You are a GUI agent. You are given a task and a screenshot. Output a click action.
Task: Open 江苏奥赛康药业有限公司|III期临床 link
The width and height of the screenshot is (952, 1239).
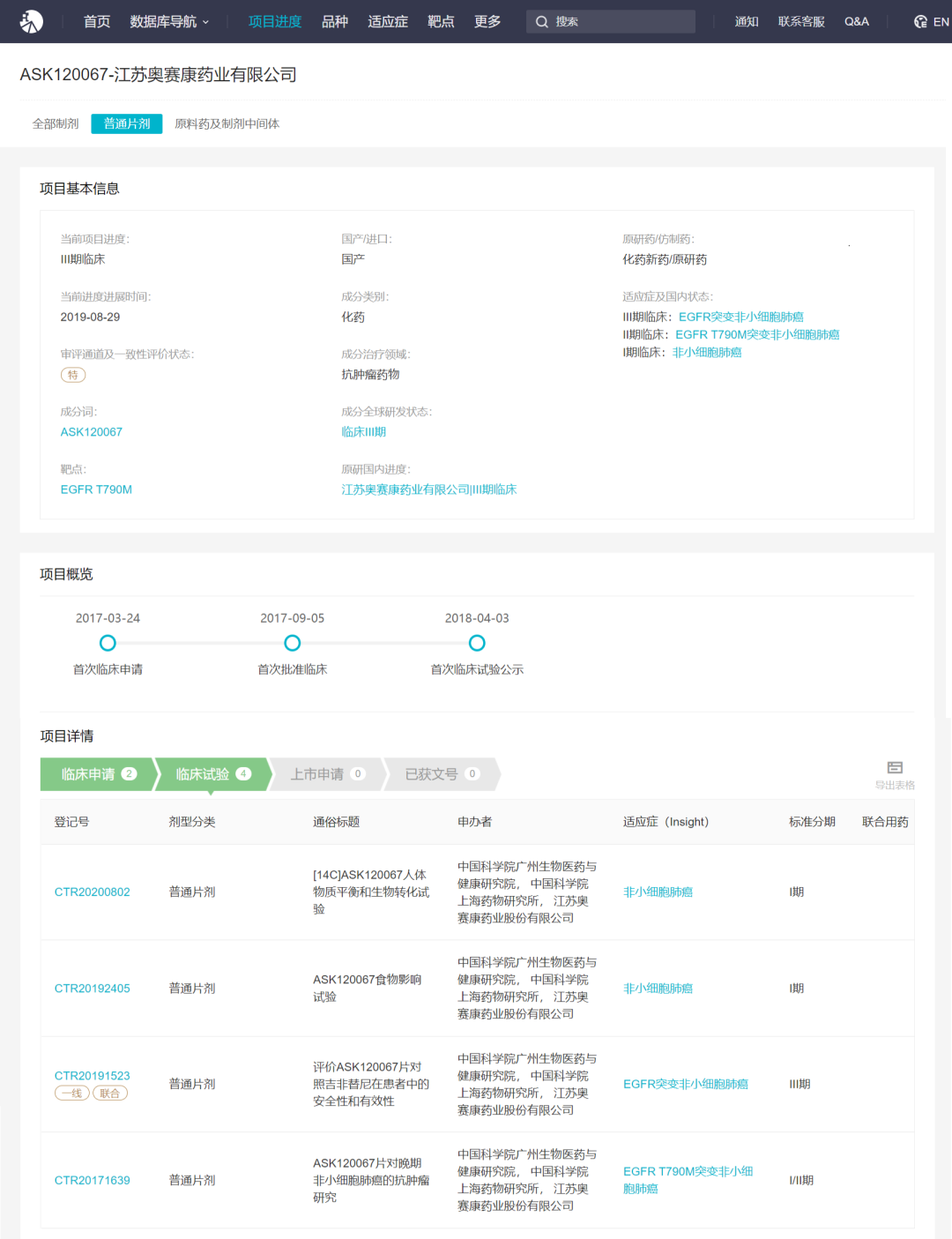pos(429,489)
